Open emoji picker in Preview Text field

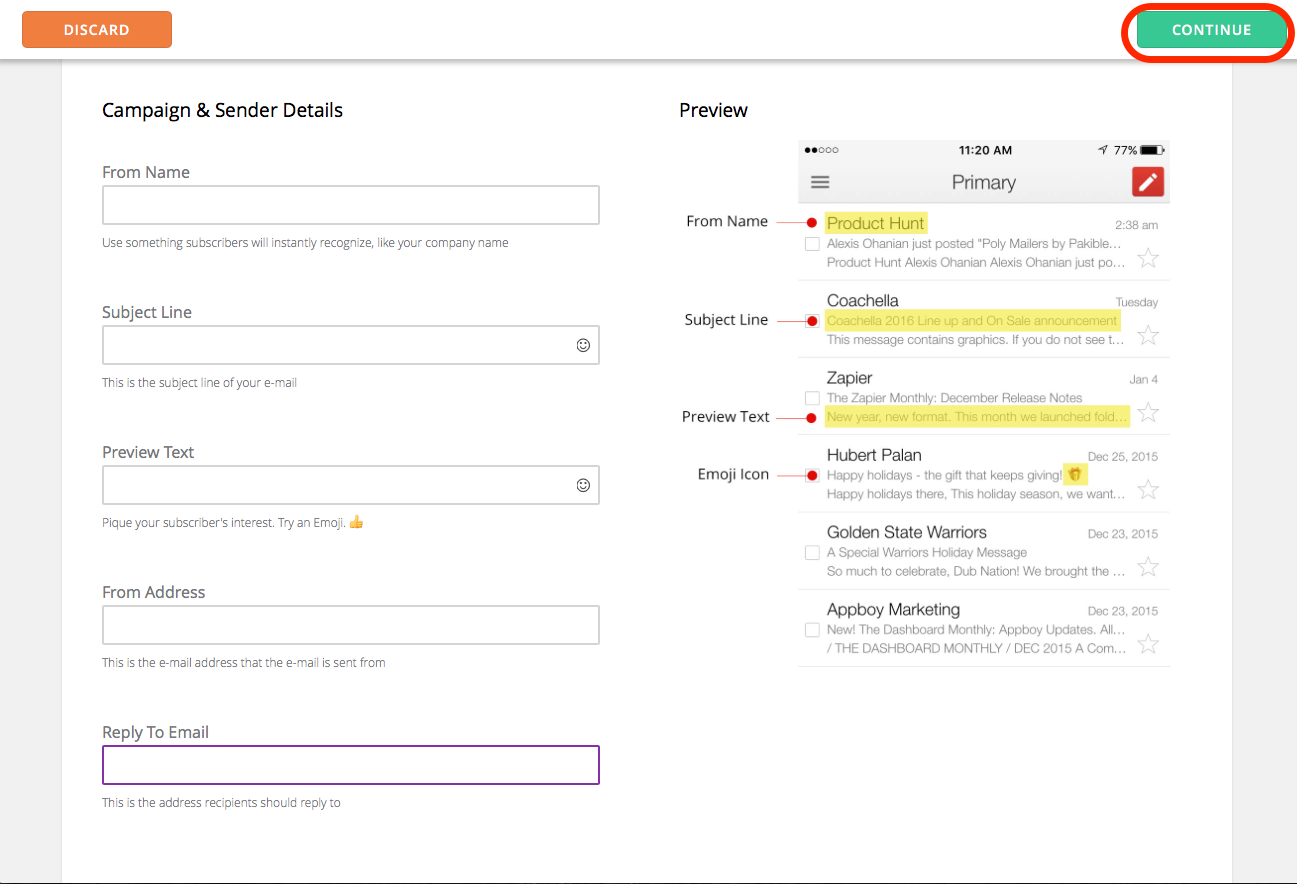tap(583, 485)
